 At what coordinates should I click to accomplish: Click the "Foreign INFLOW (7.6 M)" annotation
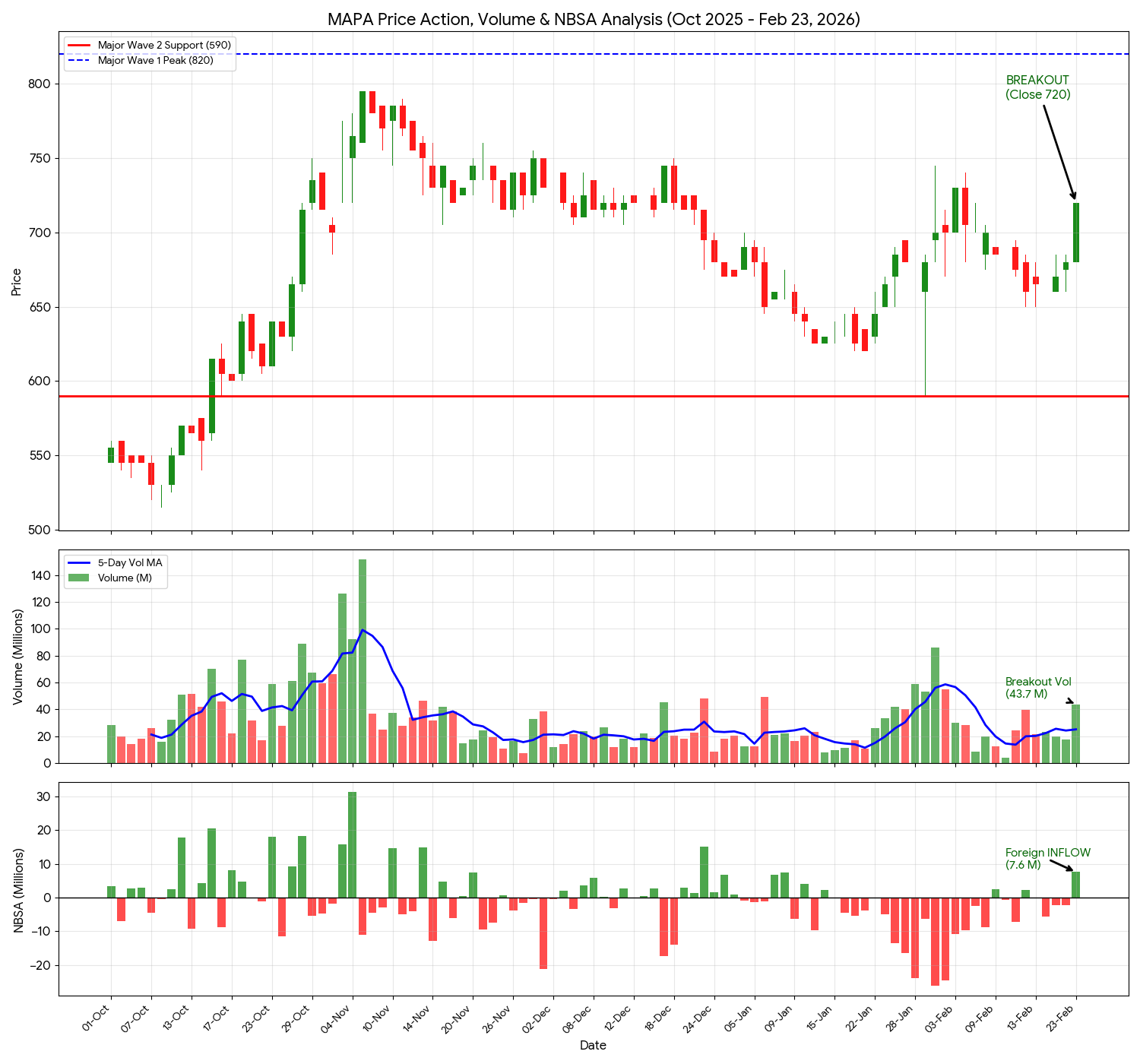click(1047, 859)
